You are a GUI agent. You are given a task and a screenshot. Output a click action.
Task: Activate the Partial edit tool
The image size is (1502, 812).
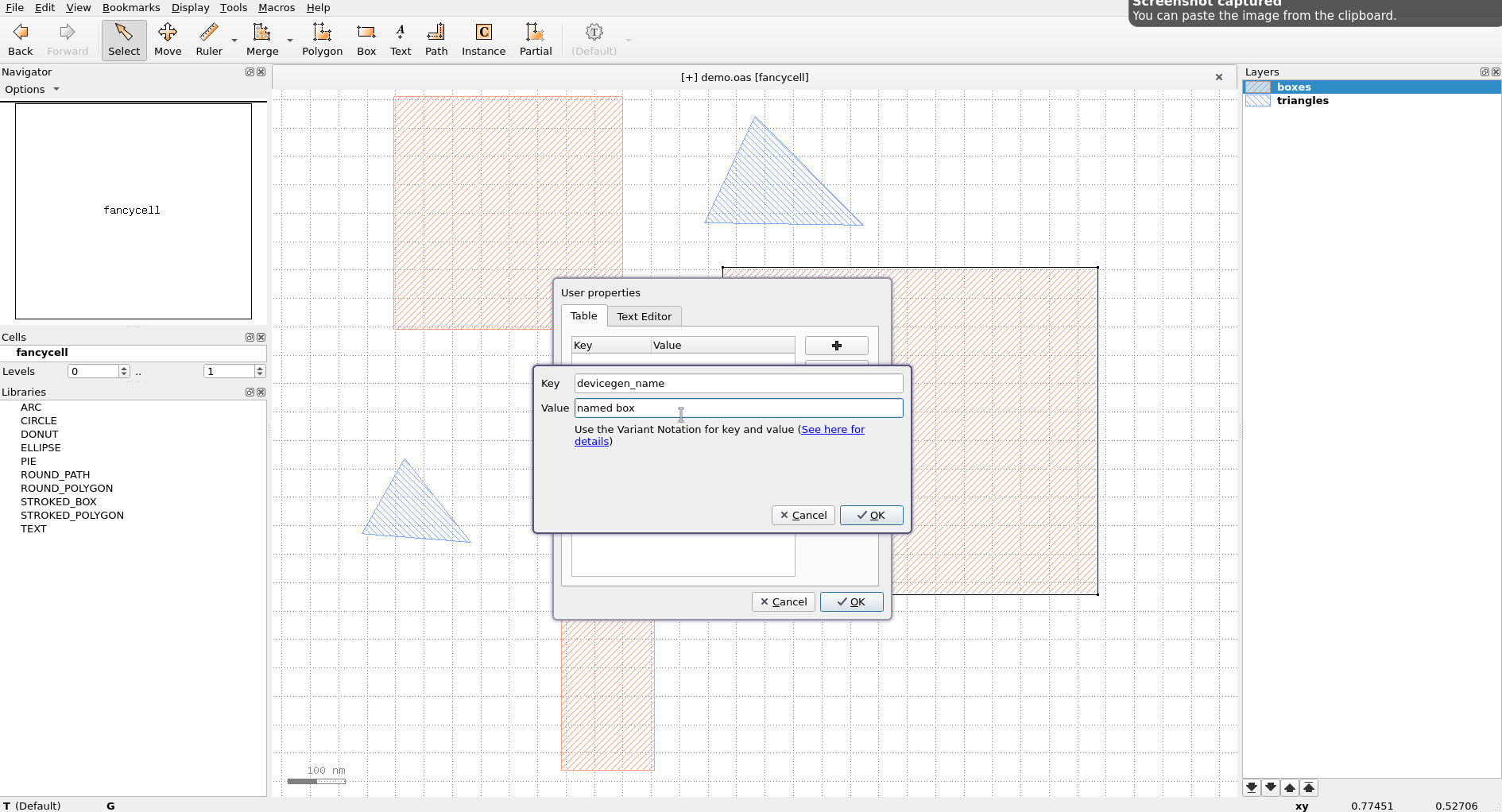pyautogui.click(x=535, y=38)
